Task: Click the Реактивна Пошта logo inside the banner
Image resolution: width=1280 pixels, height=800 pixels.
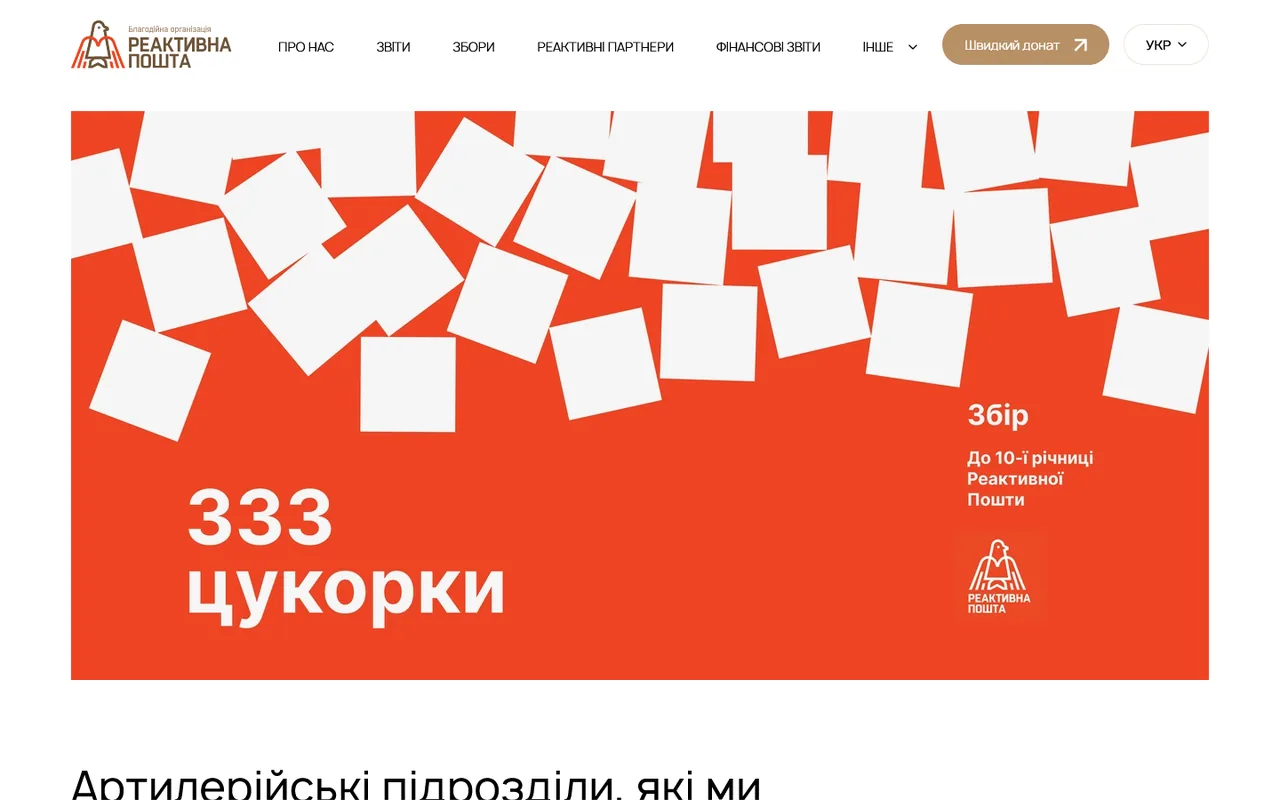Action: (x=999, y=576)
